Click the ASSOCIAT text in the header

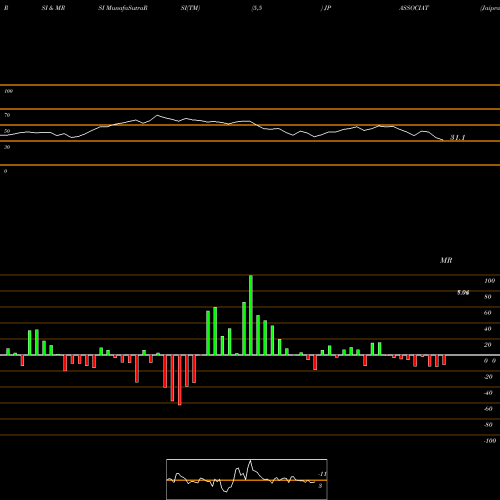(414, 8)
